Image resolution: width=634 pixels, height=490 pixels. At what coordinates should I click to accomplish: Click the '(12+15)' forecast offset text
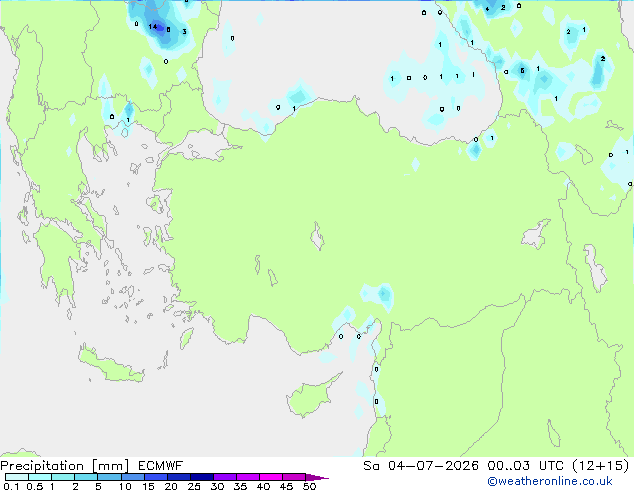601,466
